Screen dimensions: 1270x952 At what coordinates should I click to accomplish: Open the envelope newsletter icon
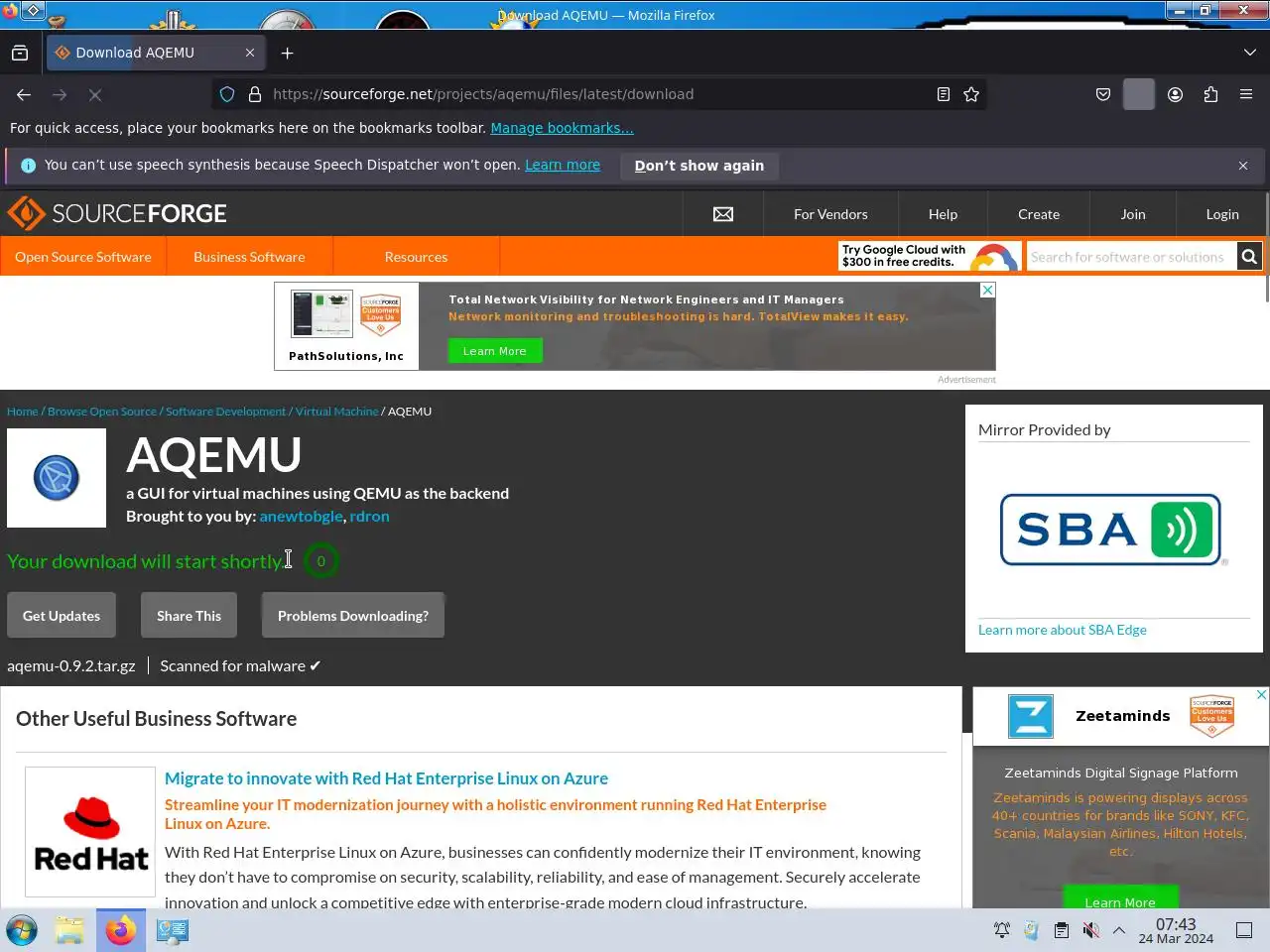coord(723,214)
